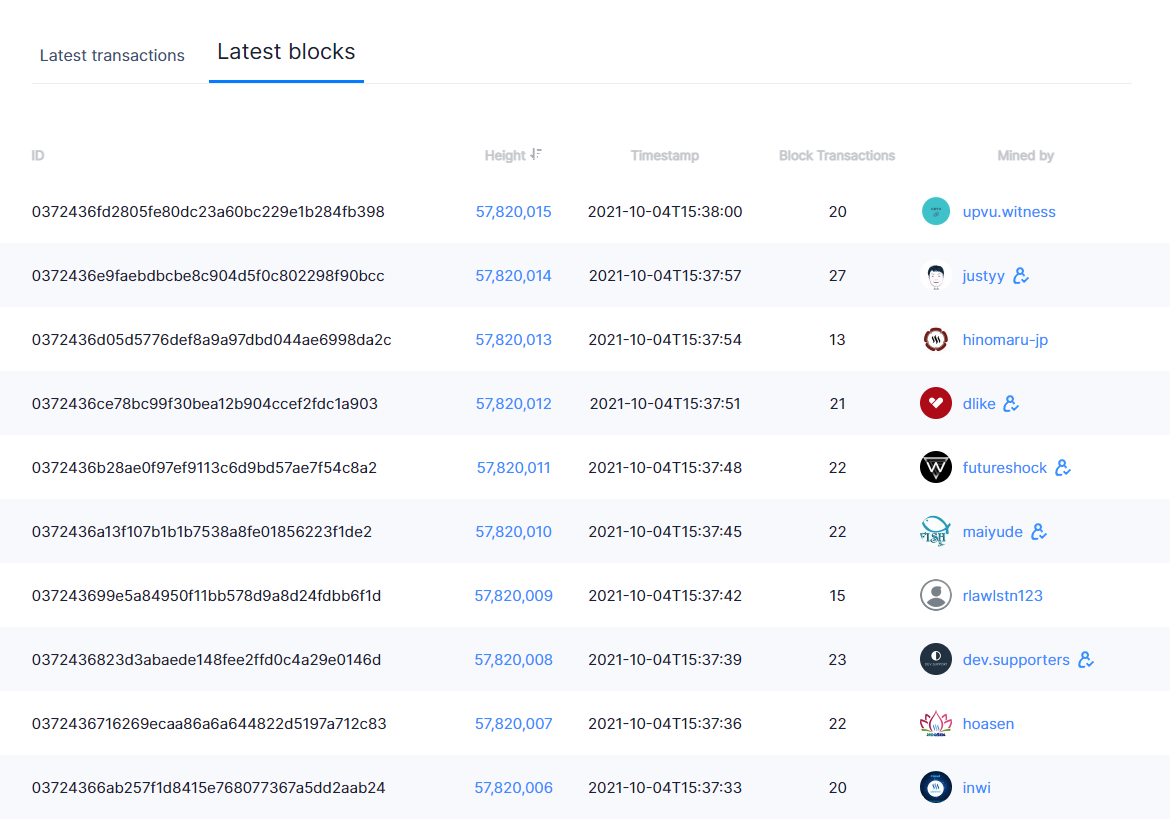Image resolution: width=1170 pixels, height=823 pixels.
Task: Click timestamp 2021-10-04T15:37:54
Action: click(x=665, y=340)
